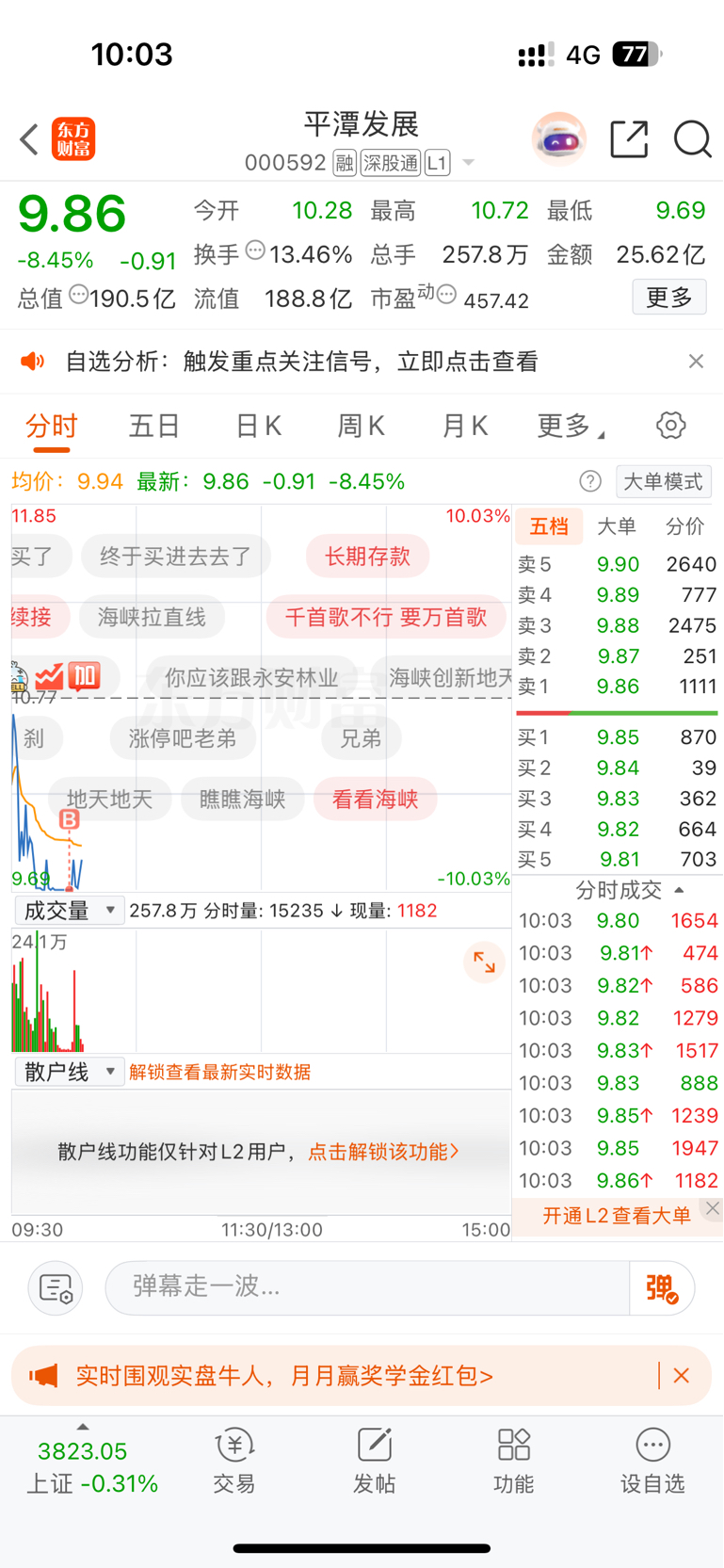Tap the 长期存款 danmaku bubble

367,557
